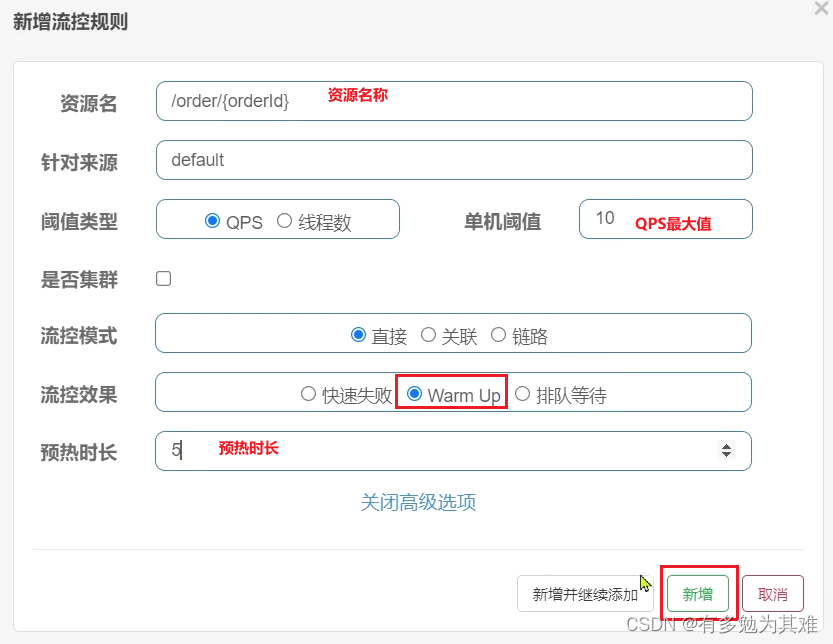Viewport: 833px width, 644px height.
Task: Select 直接 flow control mode
Action: pos(359,335)
